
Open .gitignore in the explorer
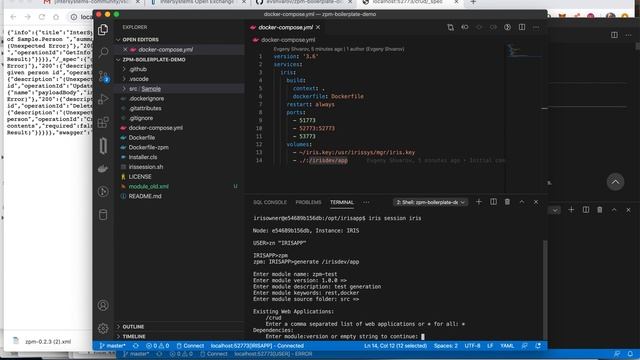click(x=141, y=118)
